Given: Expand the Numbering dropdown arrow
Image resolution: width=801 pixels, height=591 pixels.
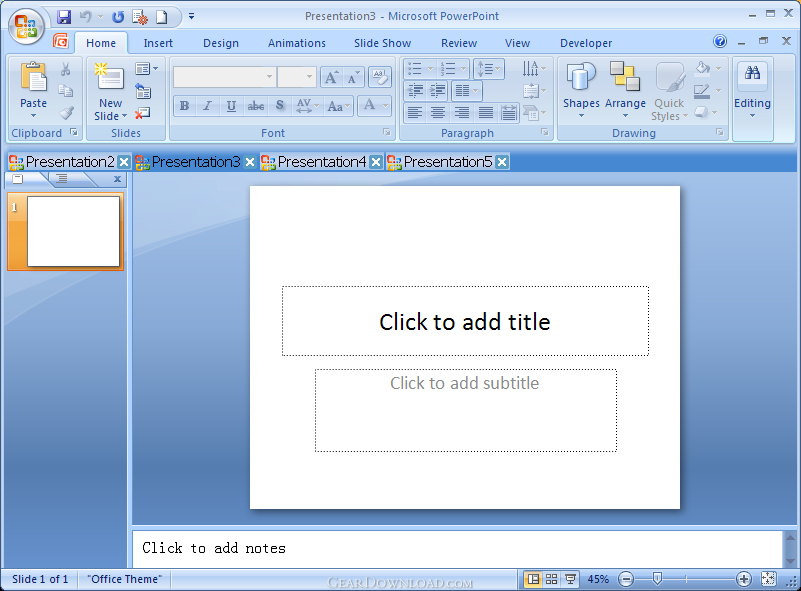Looking at the screenshot, I should point(463,68).
